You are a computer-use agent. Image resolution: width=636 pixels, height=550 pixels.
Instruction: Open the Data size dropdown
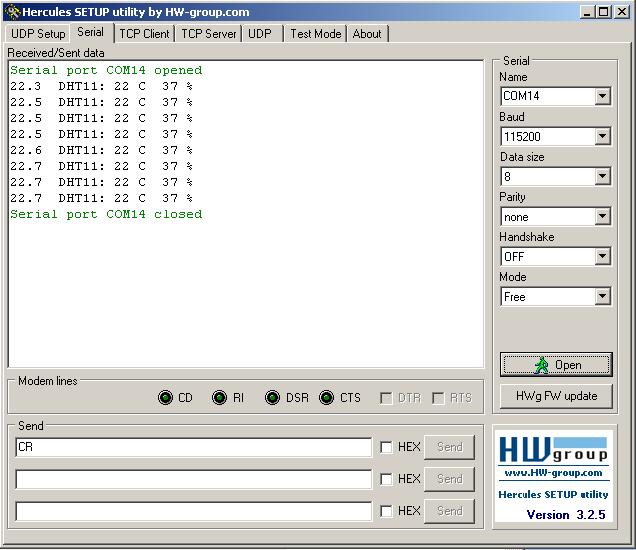click(602, 176)
